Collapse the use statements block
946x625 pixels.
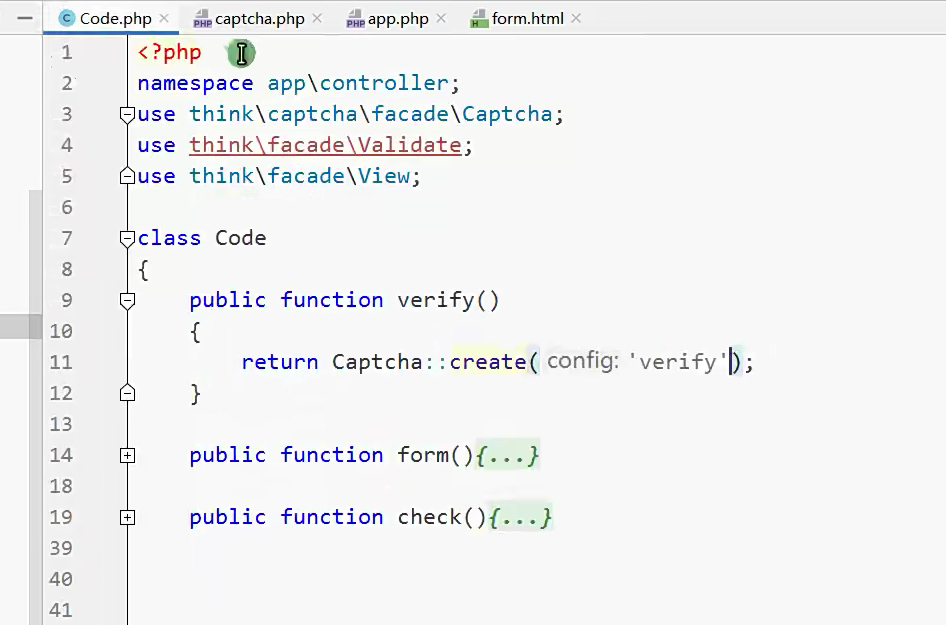tap(126, 114)
